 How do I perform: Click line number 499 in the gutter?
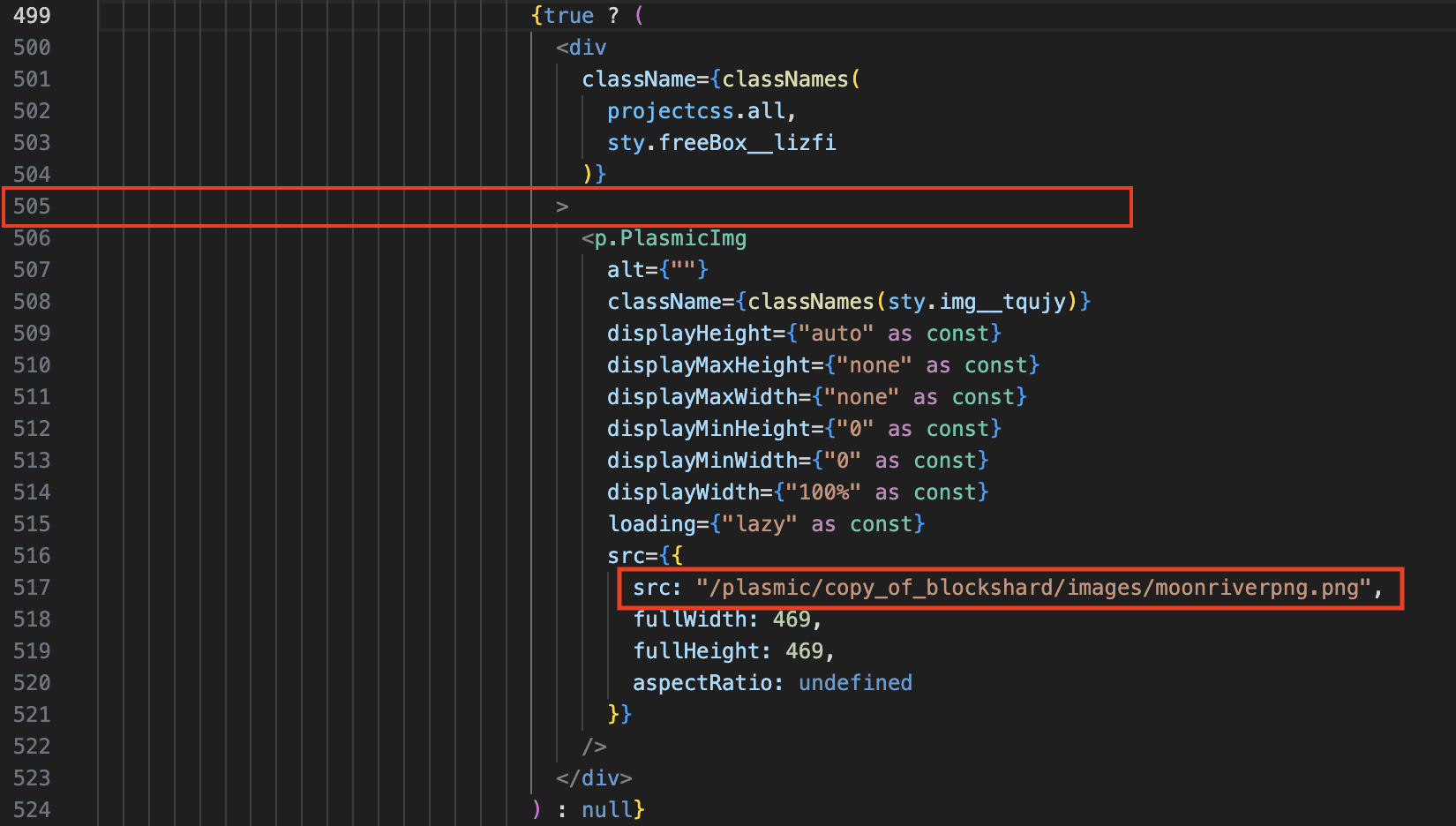[32, 16]
